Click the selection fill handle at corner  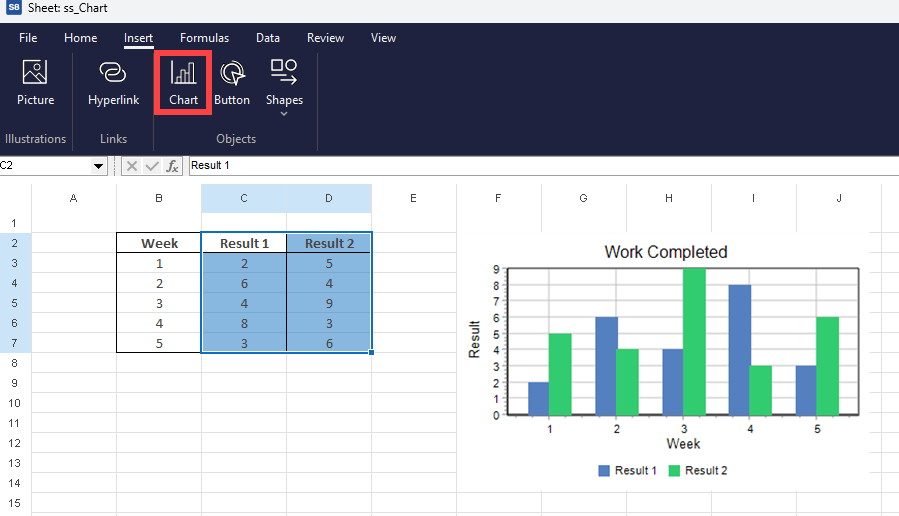(x=372, y=353)
